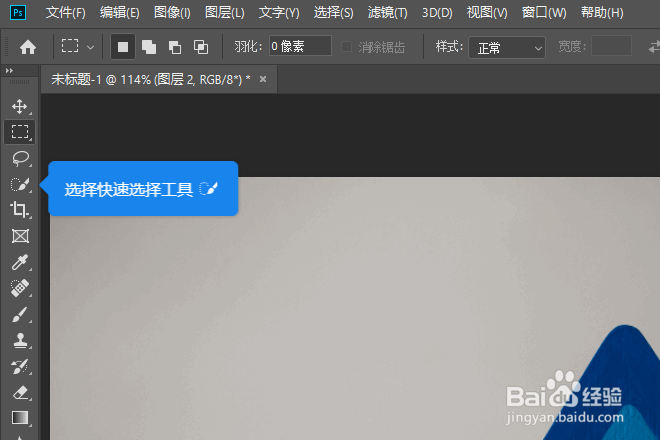Choose Subtract from selection mode button
The image size is (660, 440).
[x=175, y=47]
